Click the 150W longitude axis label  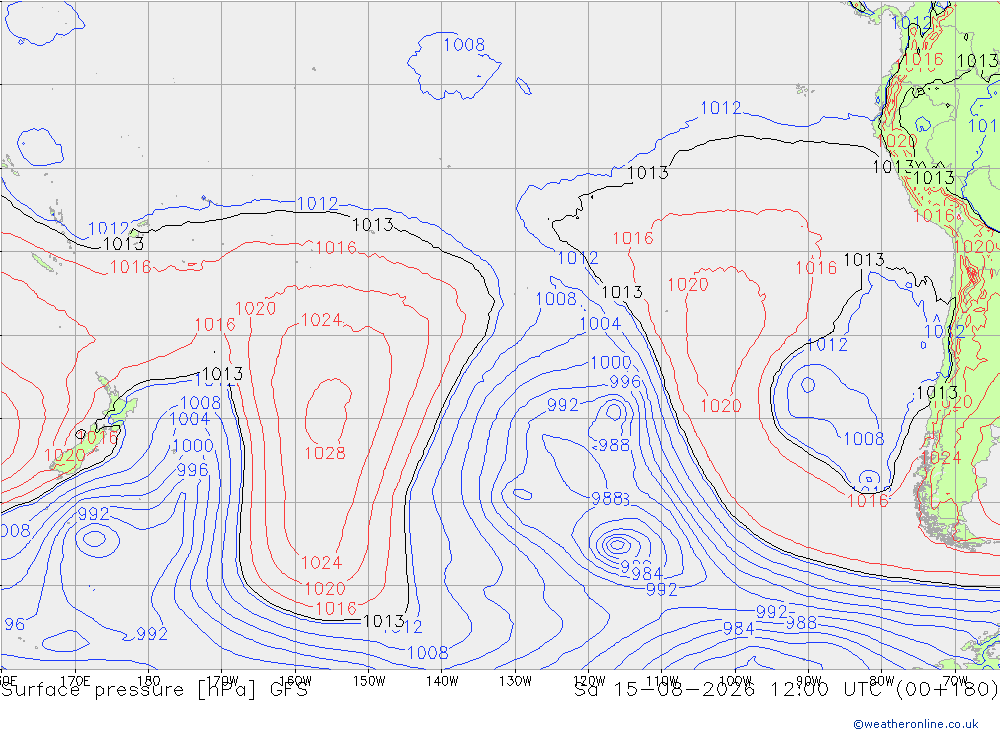tap(369, 680)
